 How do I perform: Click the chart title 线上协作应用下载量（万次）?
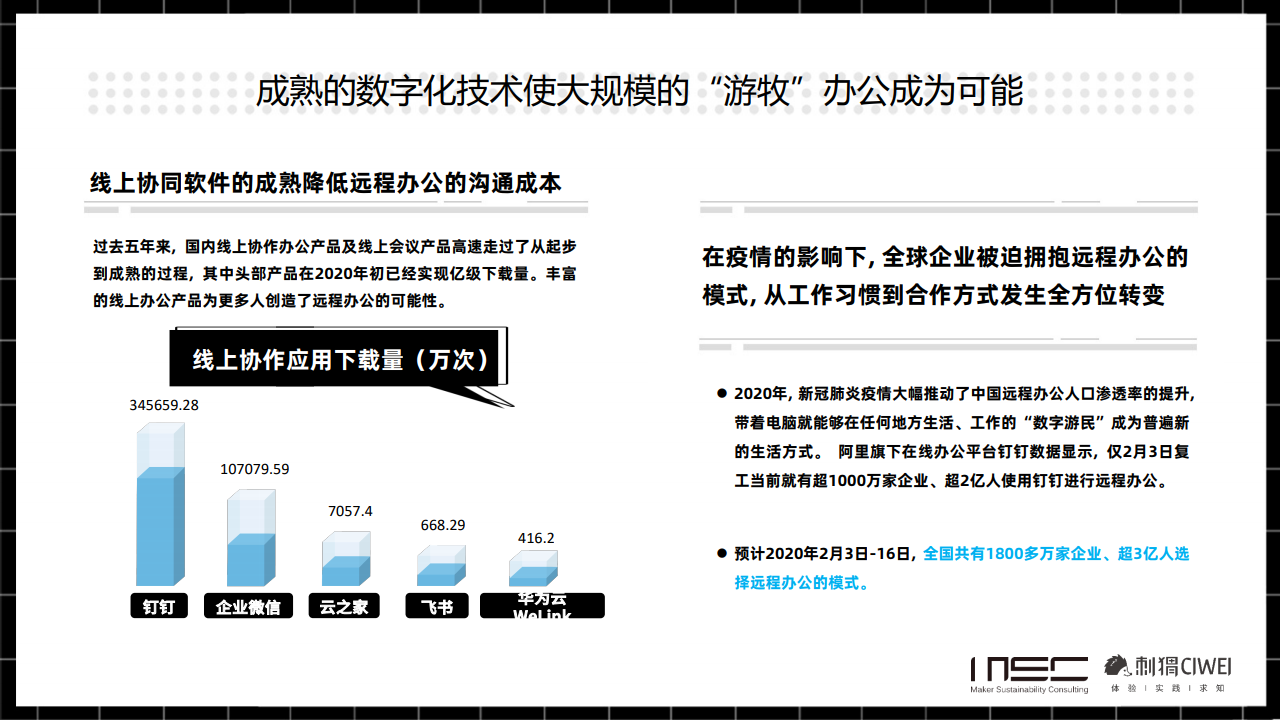click(343, 360)
